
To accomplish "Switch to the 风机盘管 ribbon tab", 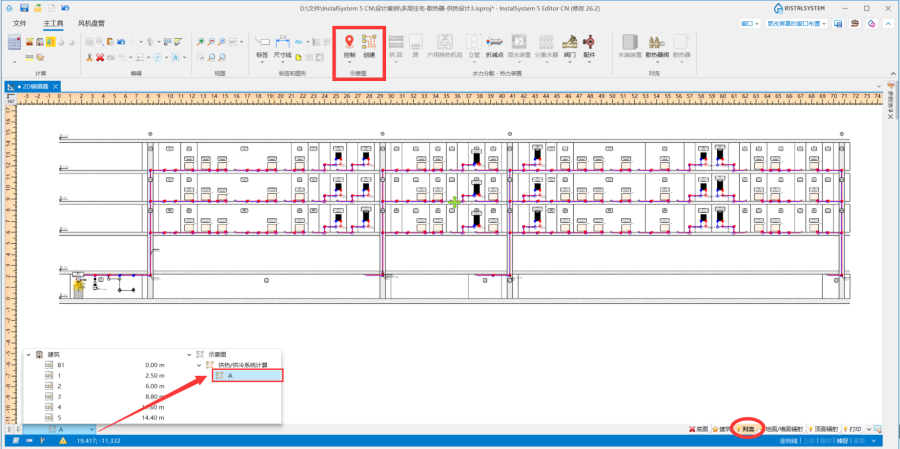I will (91, 22).
